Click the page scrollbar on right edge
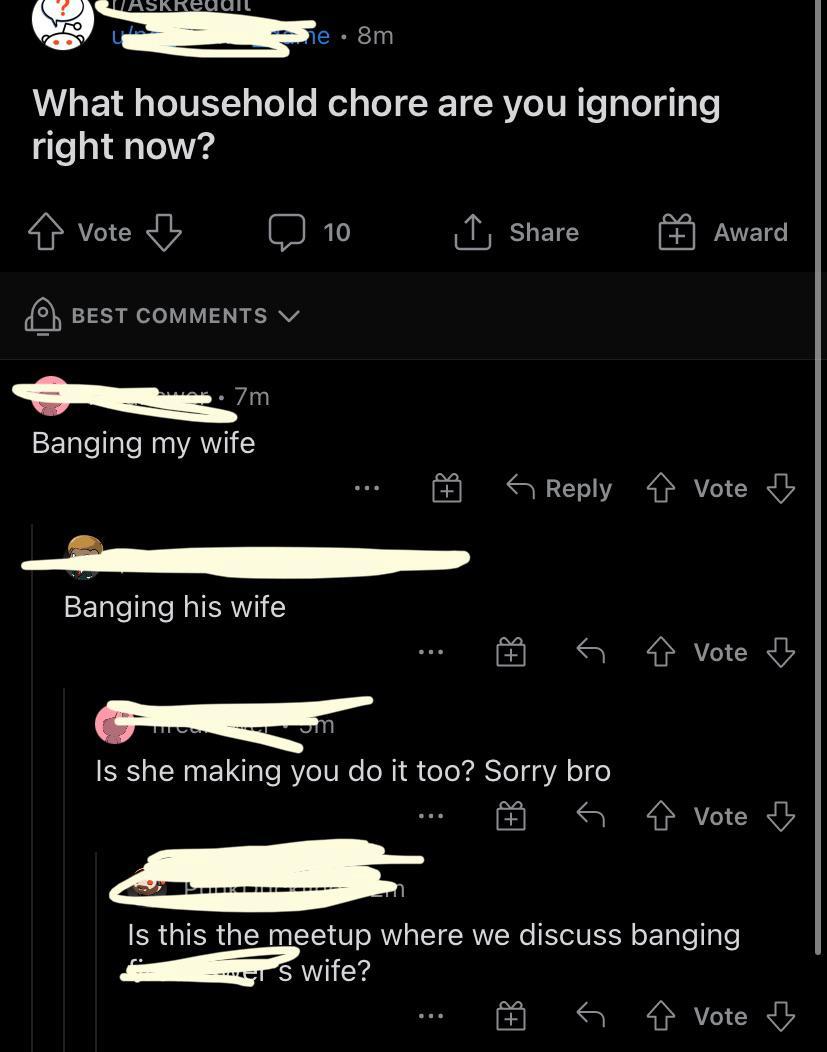Image resolution: width=827 pixels, height=1052 pixels. (x=818, y=476)
